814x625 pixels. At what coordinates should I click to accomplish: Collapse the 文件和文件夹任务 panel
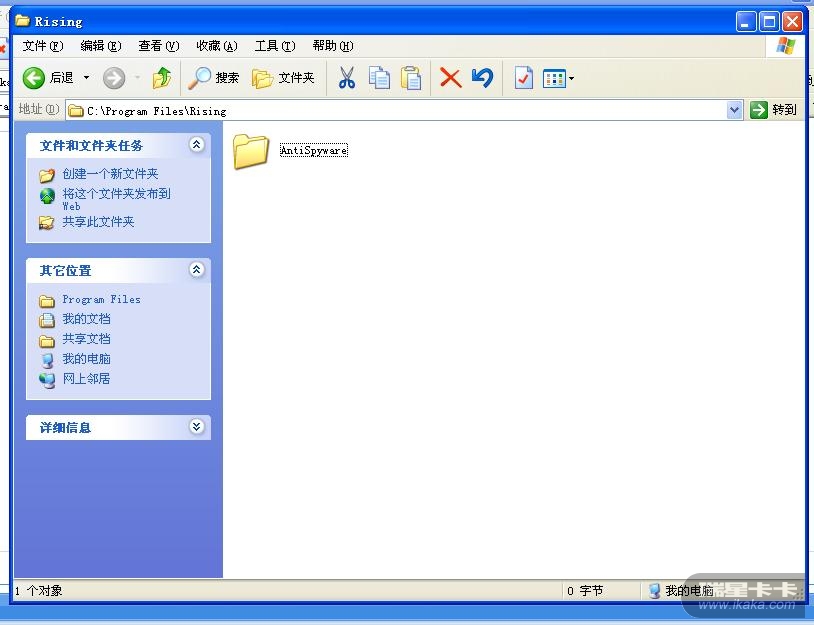tap(196, 145)
